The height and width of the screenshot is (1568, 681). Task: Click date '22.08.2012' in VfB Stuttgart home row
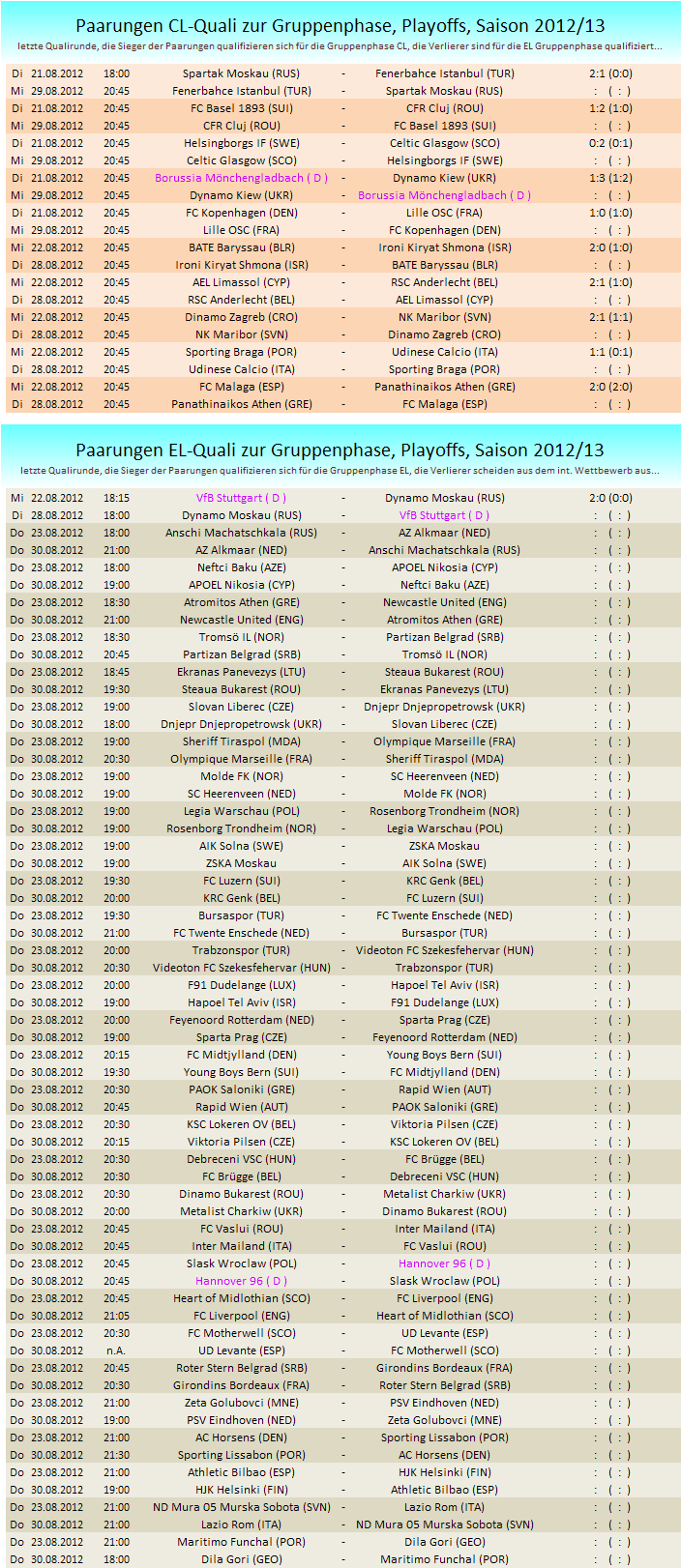pos(57,498)
